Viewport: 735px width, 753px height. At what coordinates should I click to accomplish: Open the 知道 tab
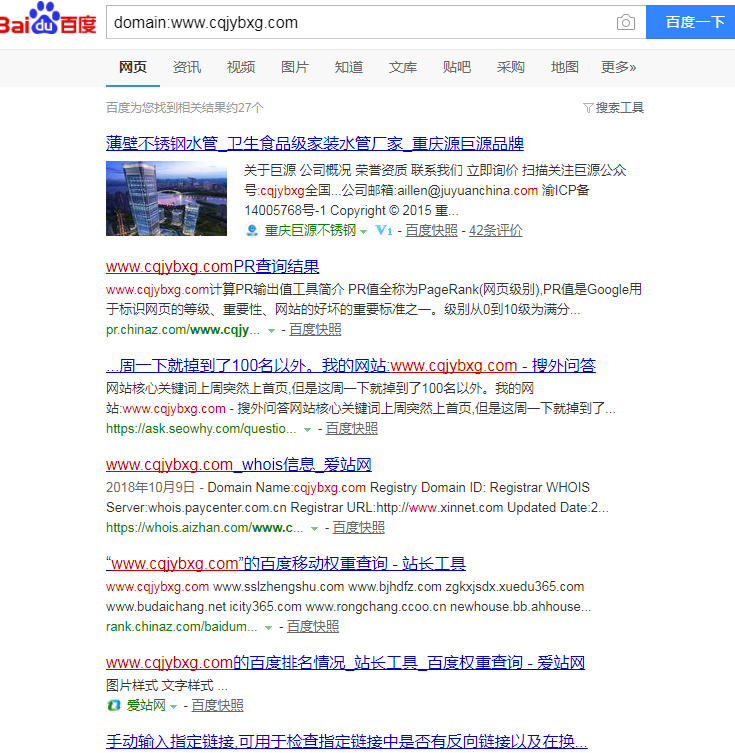point(349,68)
